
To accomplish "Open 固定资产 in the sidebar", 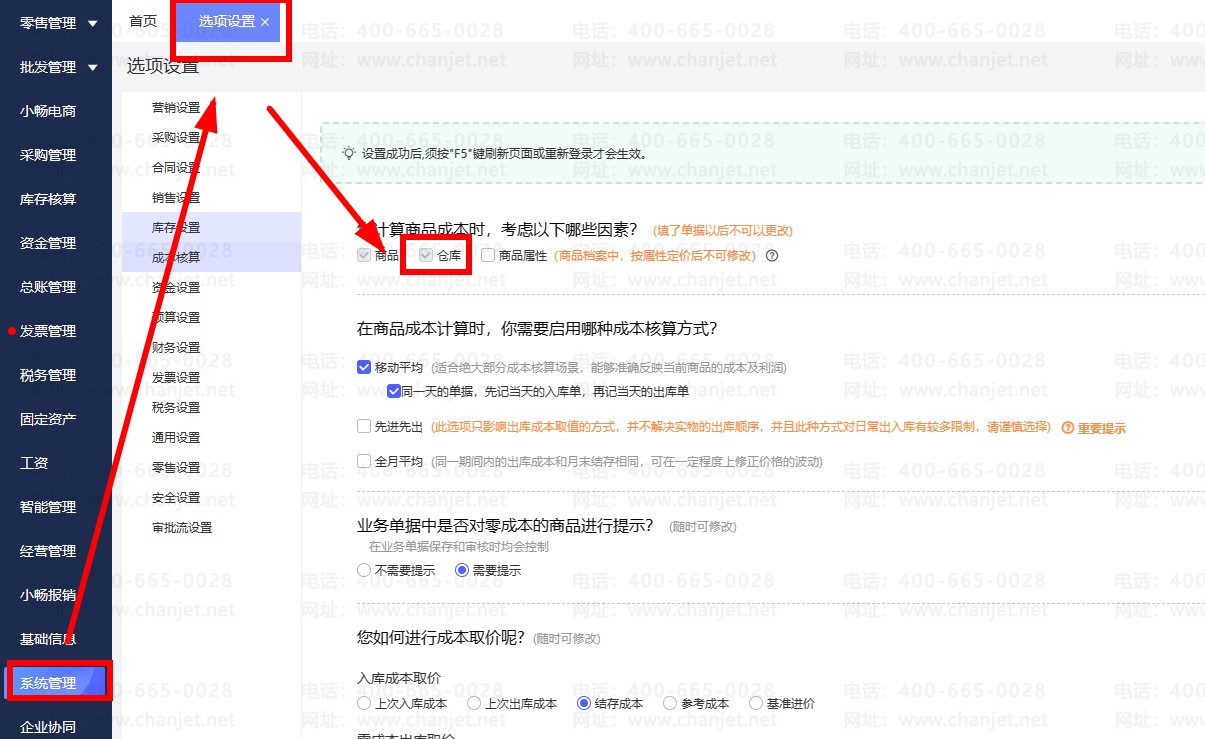I will pyautogui.click(x=48, y=419).
